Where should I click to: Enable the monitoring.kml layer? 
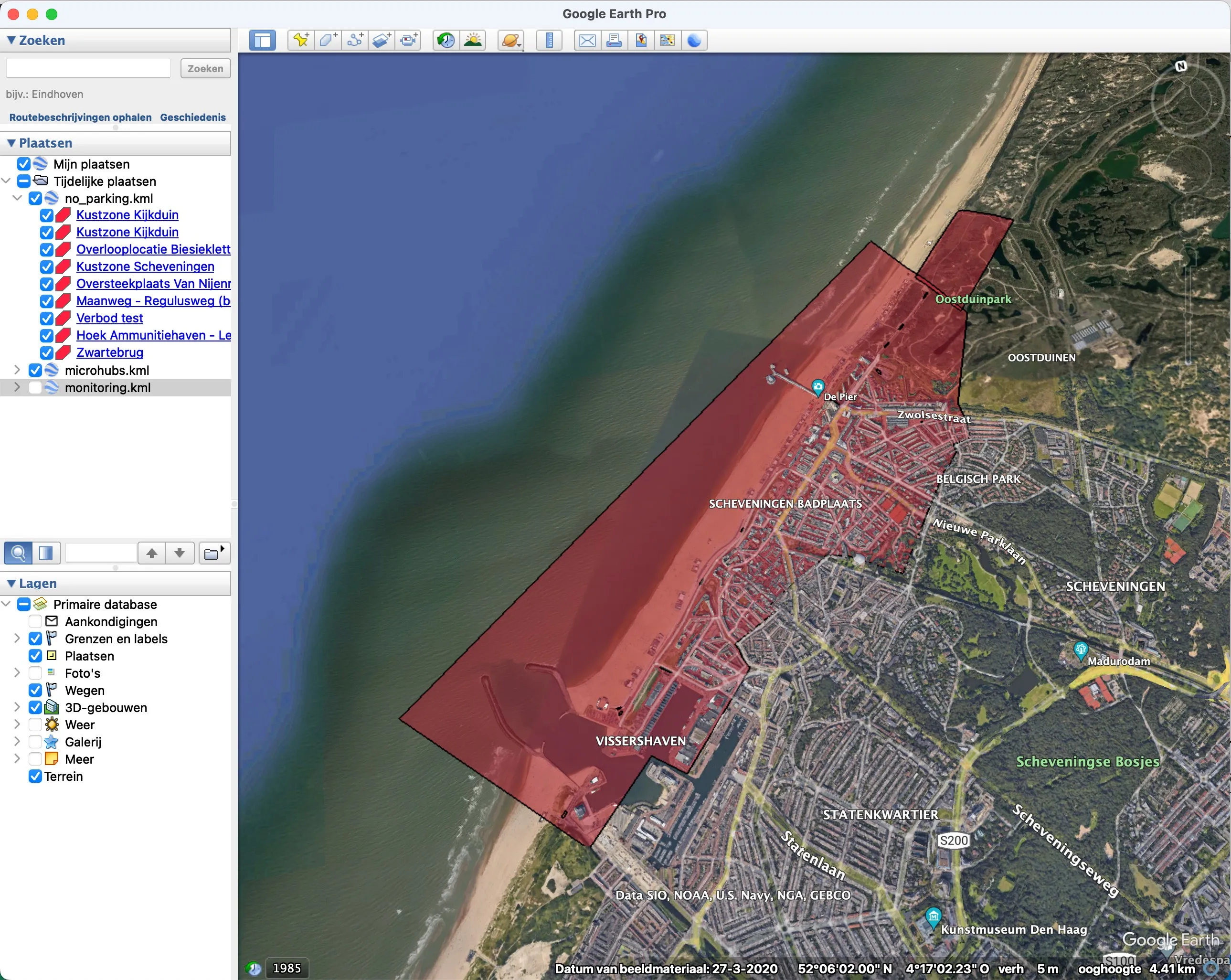point(36,387)
